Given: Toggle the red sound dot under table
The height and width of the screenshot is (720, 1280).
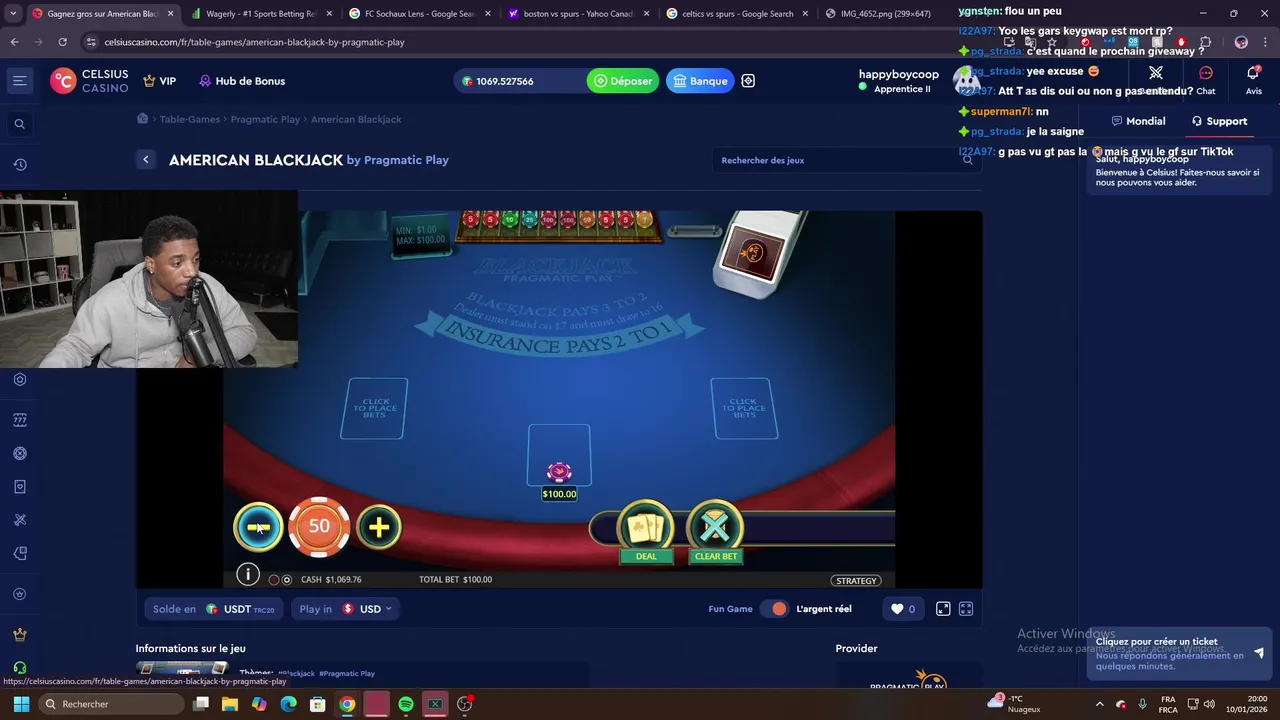Looking at the screenshot, I should 274,579.
